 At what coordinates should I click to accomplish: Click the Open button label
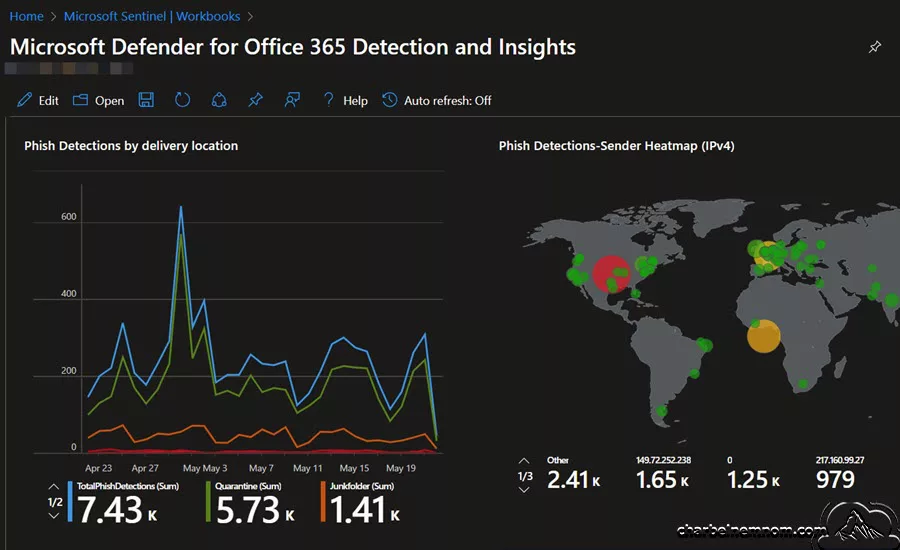click(110, 101)
